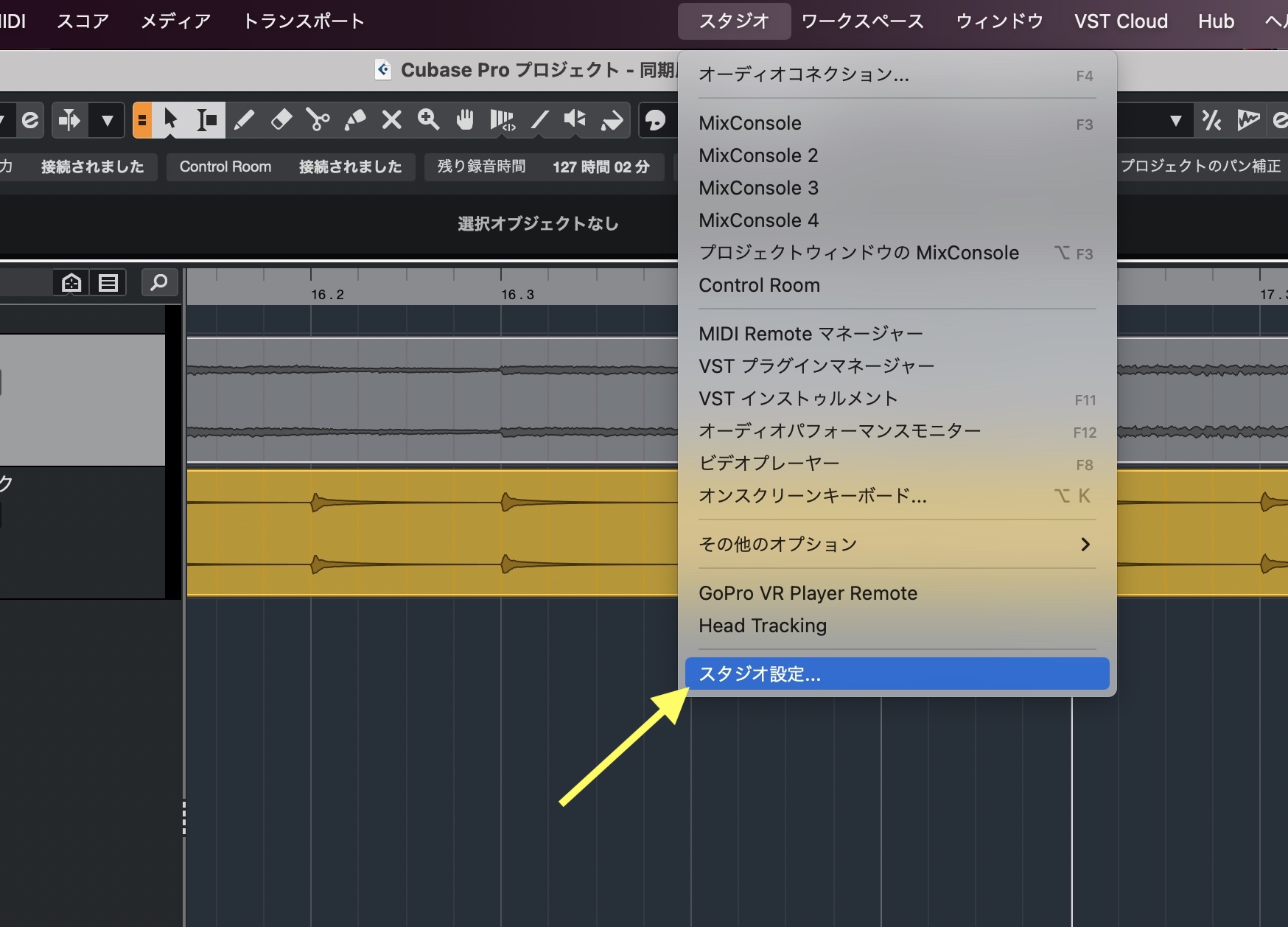Click the 選択オブジェクトなし info line
Viewport: 1288px width, 927px height.
(538, 223)
